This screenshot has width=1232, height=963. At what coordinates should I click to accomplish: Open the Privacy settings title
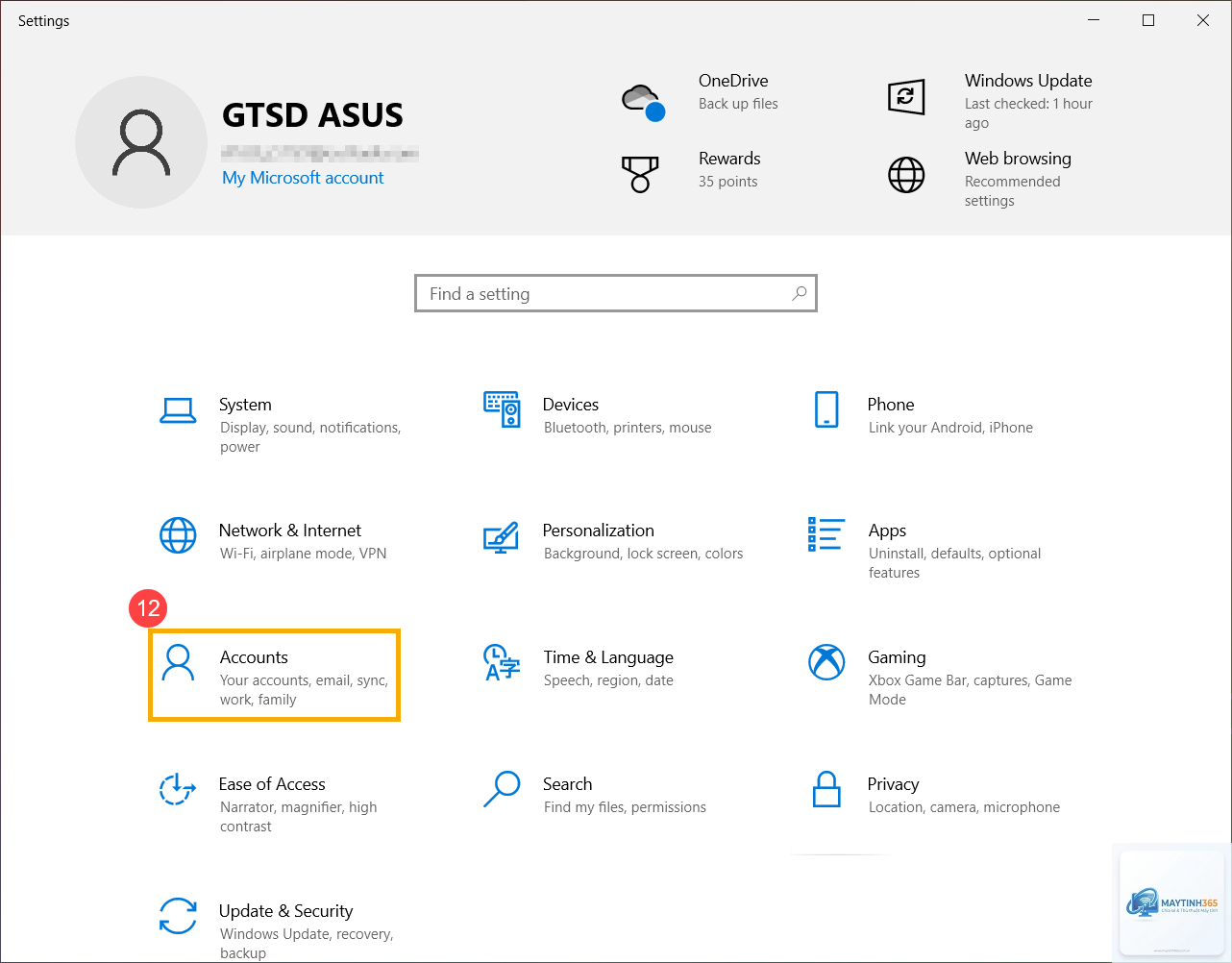894,784
